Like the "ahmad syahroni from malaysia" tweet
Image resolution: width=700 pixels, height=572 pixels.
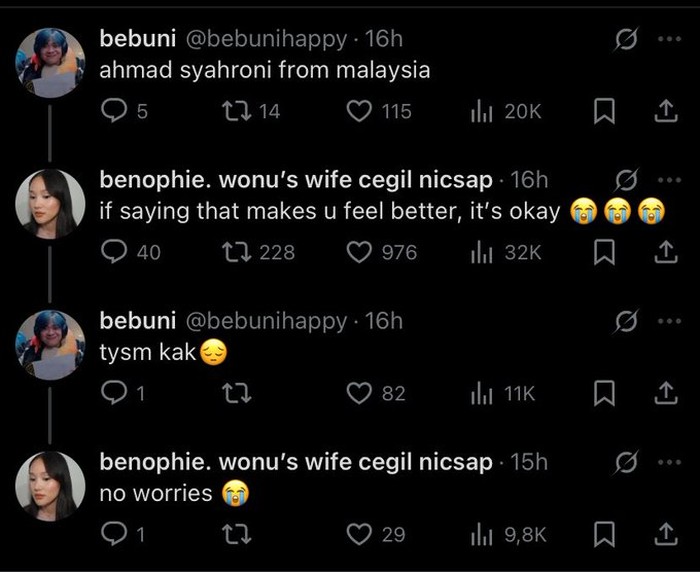point(359,111)
